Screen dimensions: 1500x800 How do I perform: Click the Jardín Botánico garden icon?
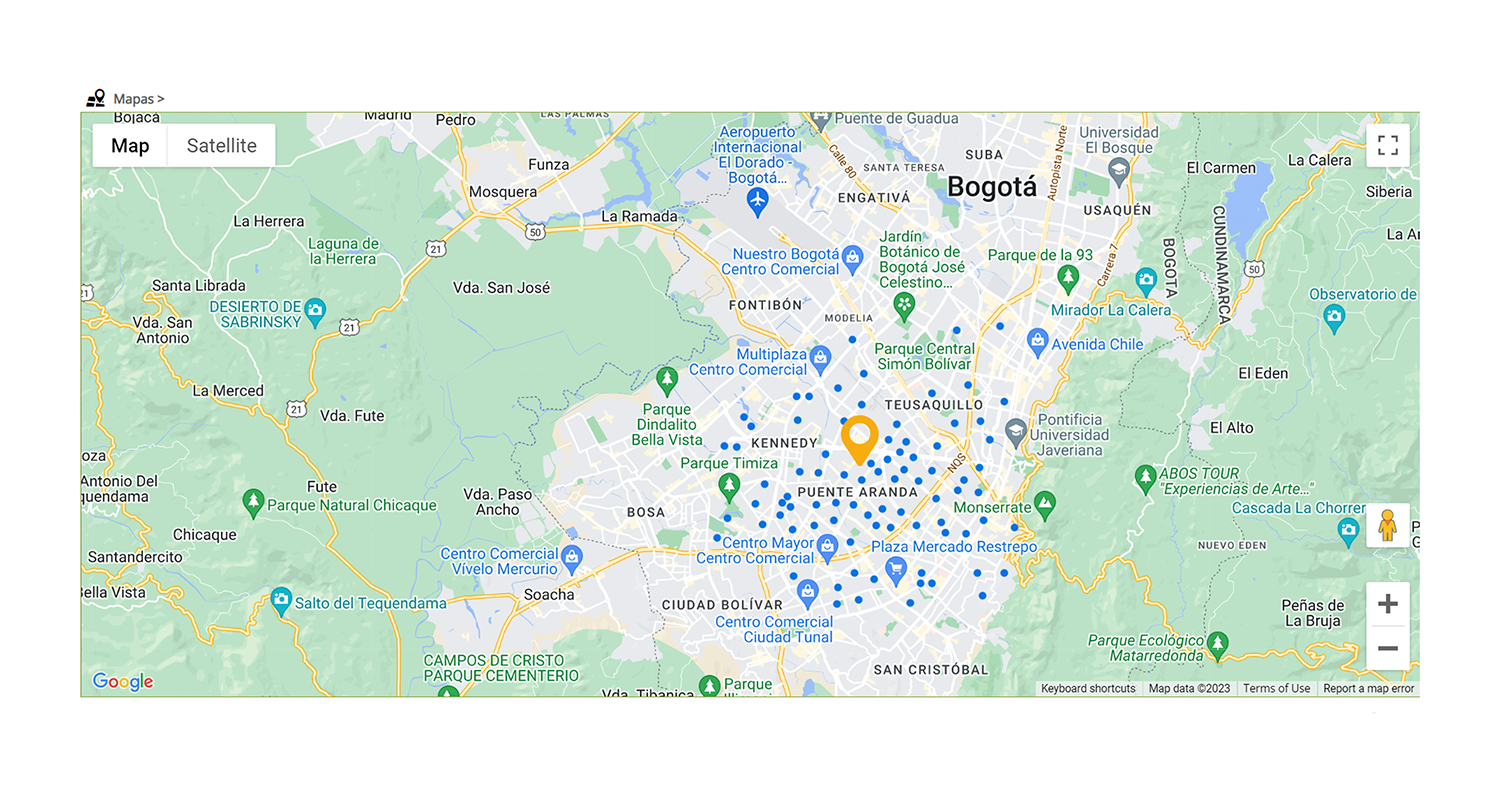904,304
